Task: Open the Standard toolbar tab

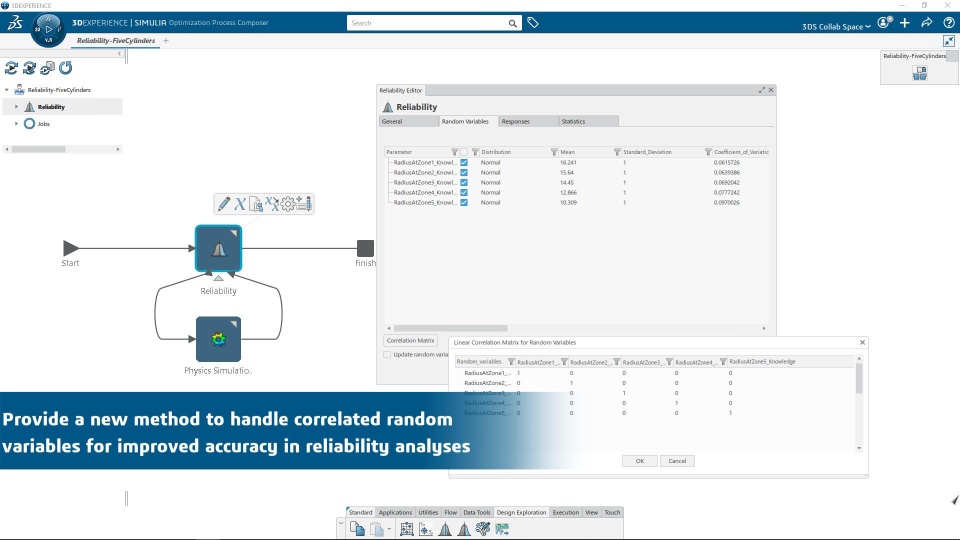Action: click(x=361, y=512)
